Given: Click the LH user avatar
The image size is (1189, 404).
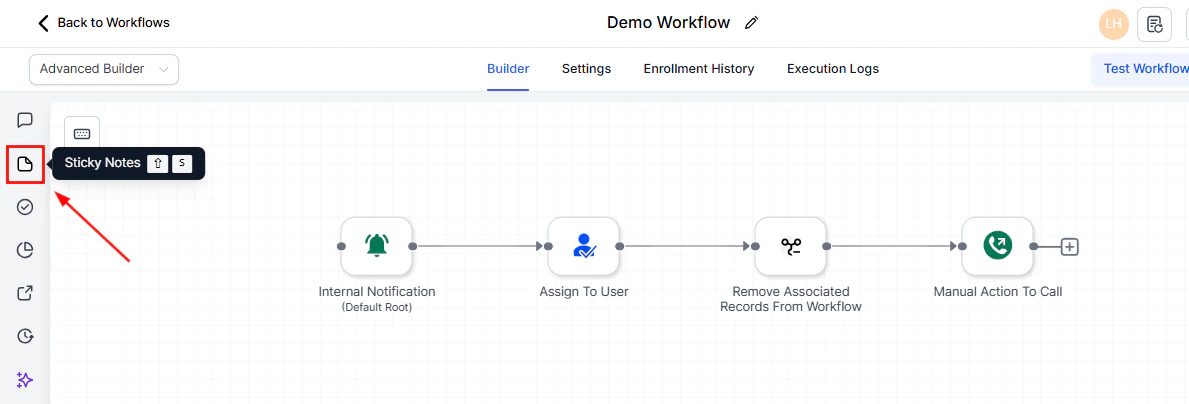Looking at the screenshot, I should [x=1113, y=23].
